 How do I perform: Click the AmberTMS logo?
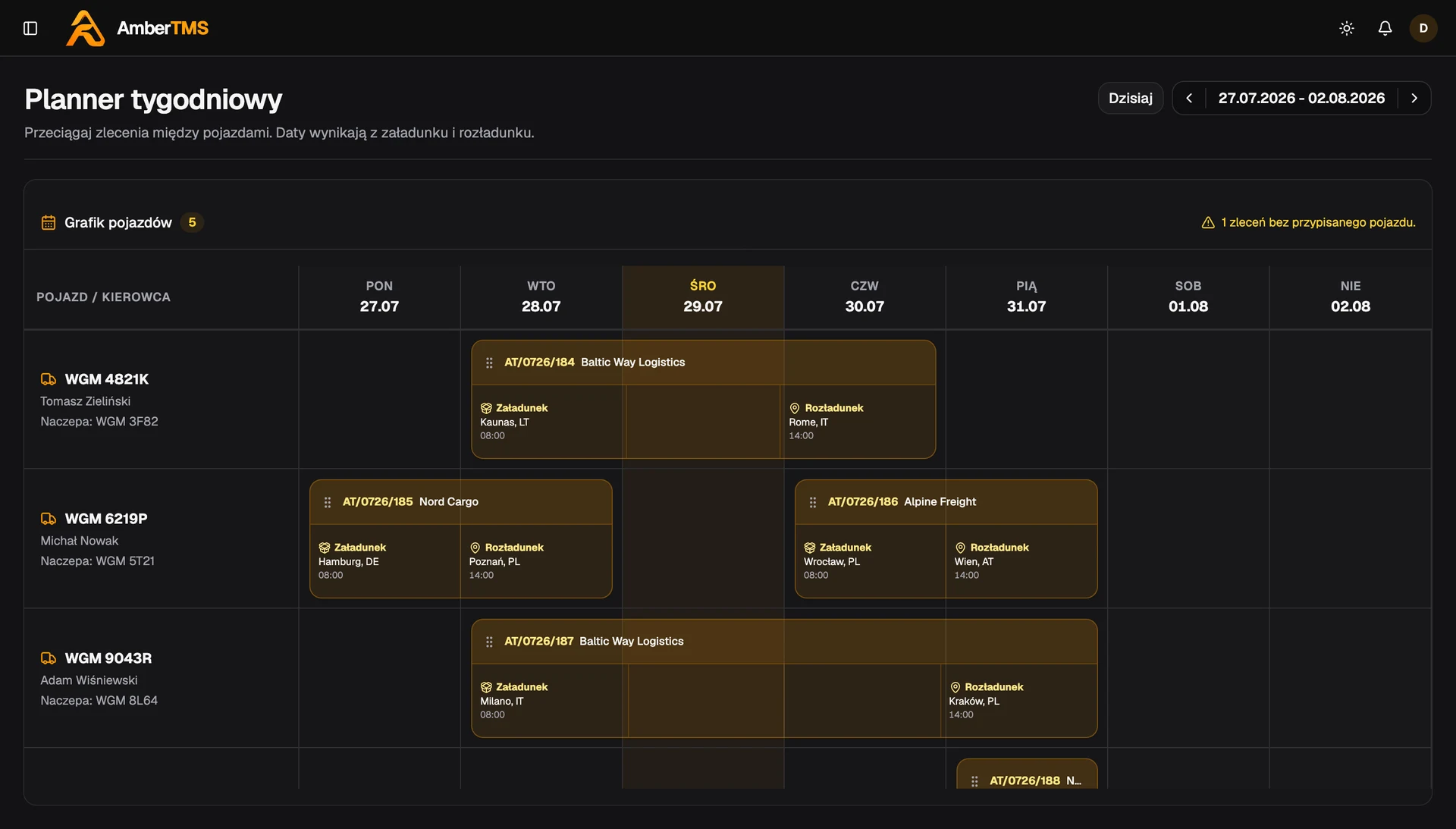point(137,28)
